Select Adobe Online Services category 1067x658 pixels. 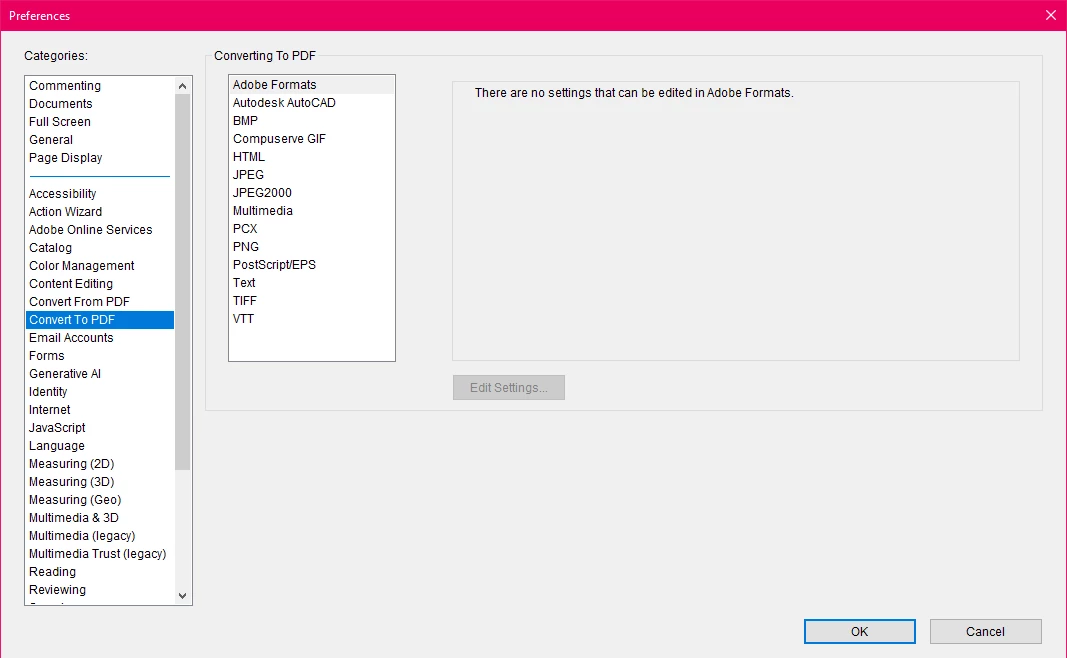point(100,230)
